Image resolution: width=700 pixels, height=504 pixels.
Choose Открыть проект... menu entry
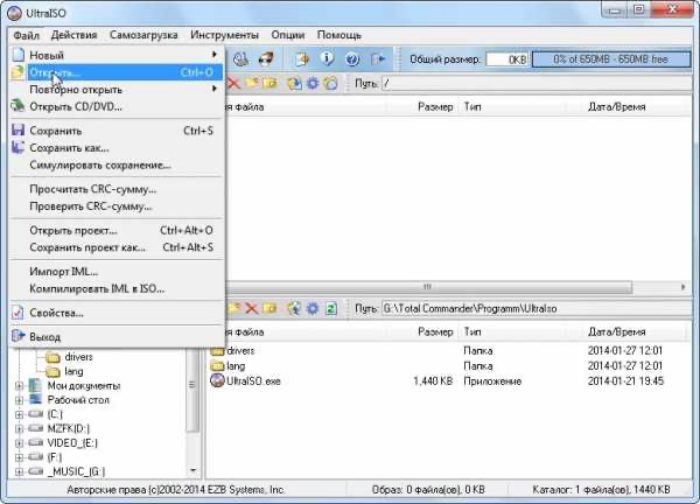116,230
